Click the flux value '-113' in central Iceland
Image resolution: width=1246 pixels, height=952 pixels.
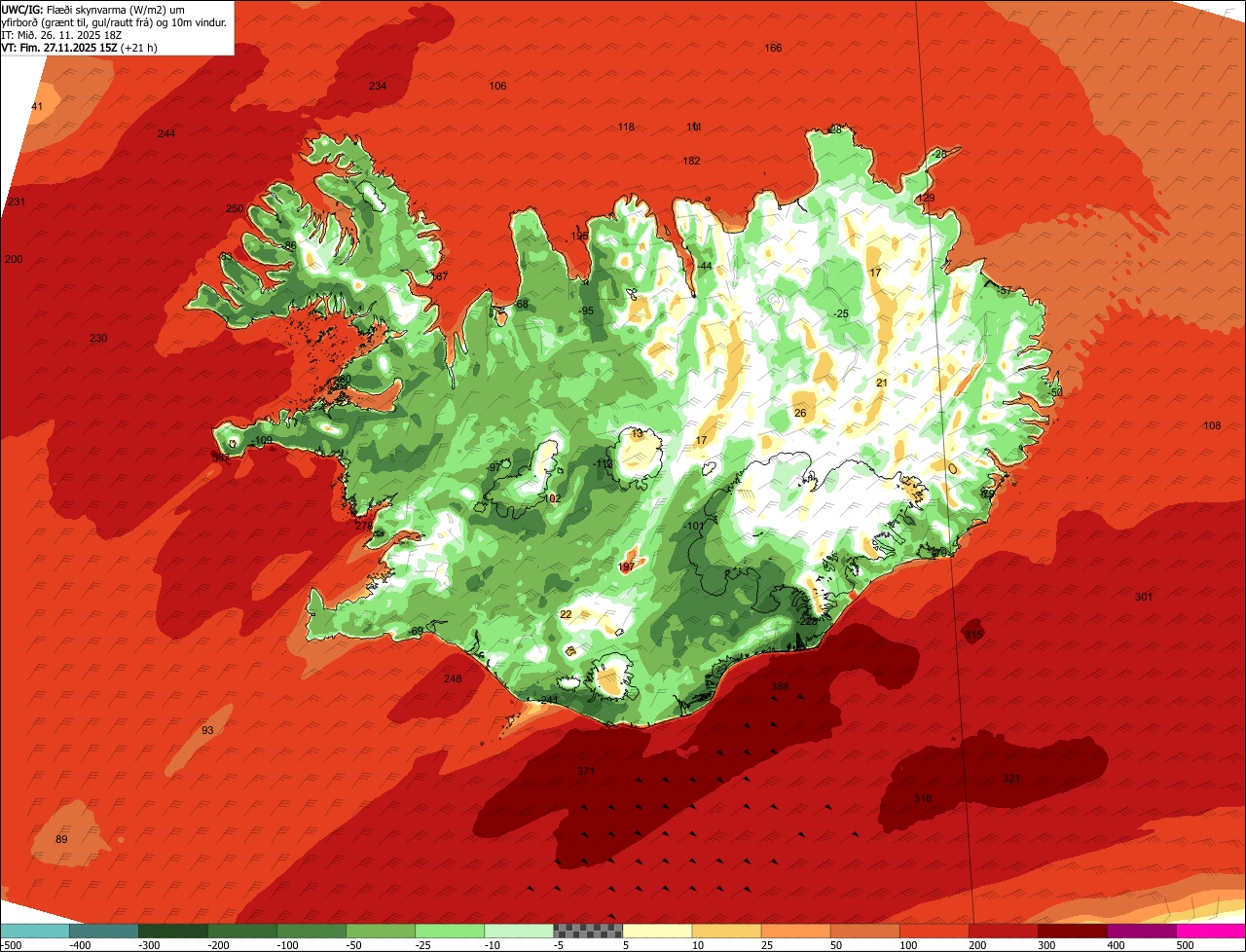(x=604, y=464)
